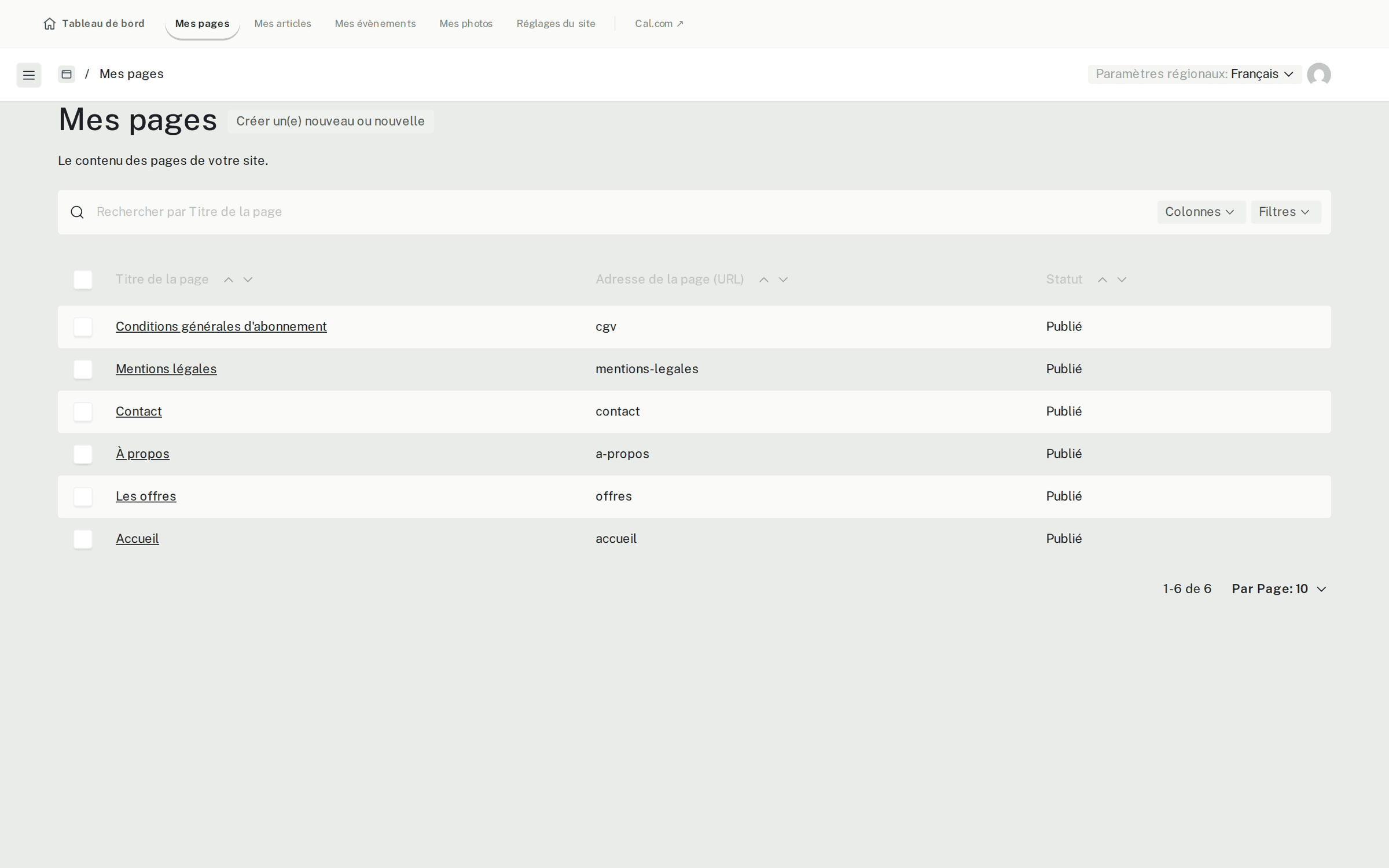Screen dimensions: 1389x868
Task: Click the Adresse de la page (URL) header
Action: (670, 279)
